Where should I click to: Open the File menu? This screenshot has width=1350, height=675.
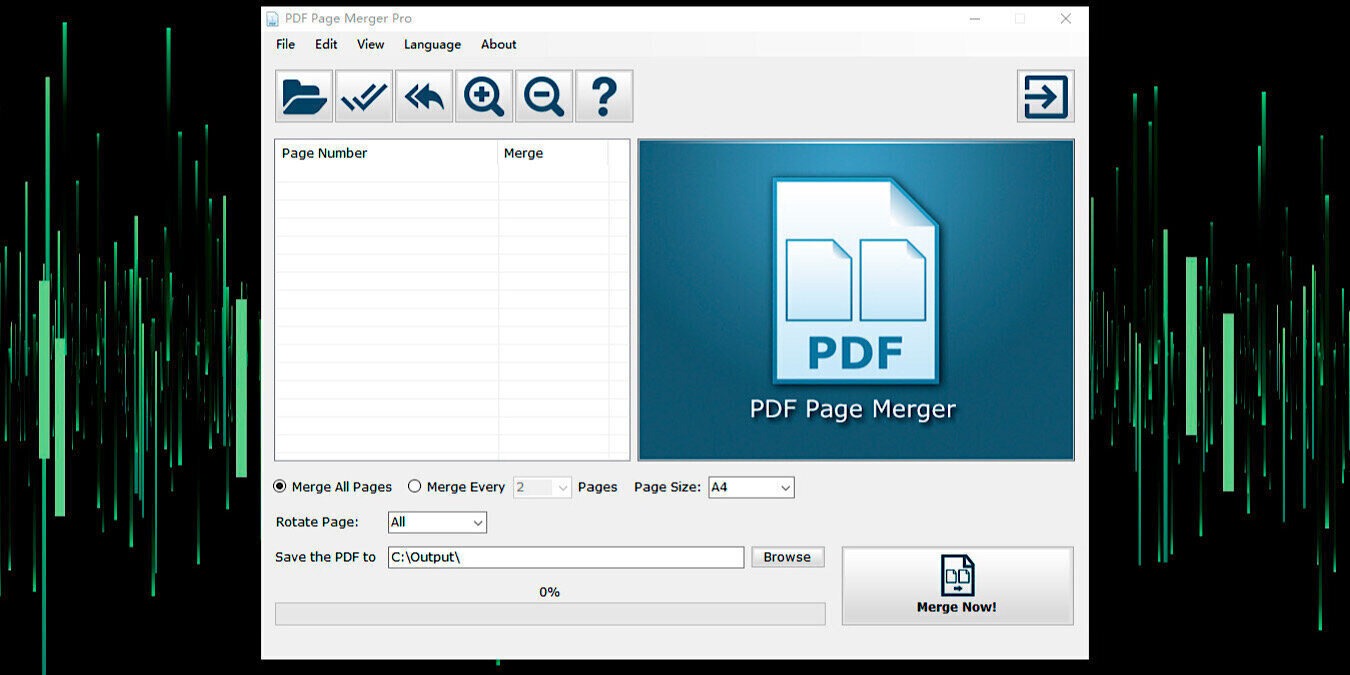click(285, 44)
